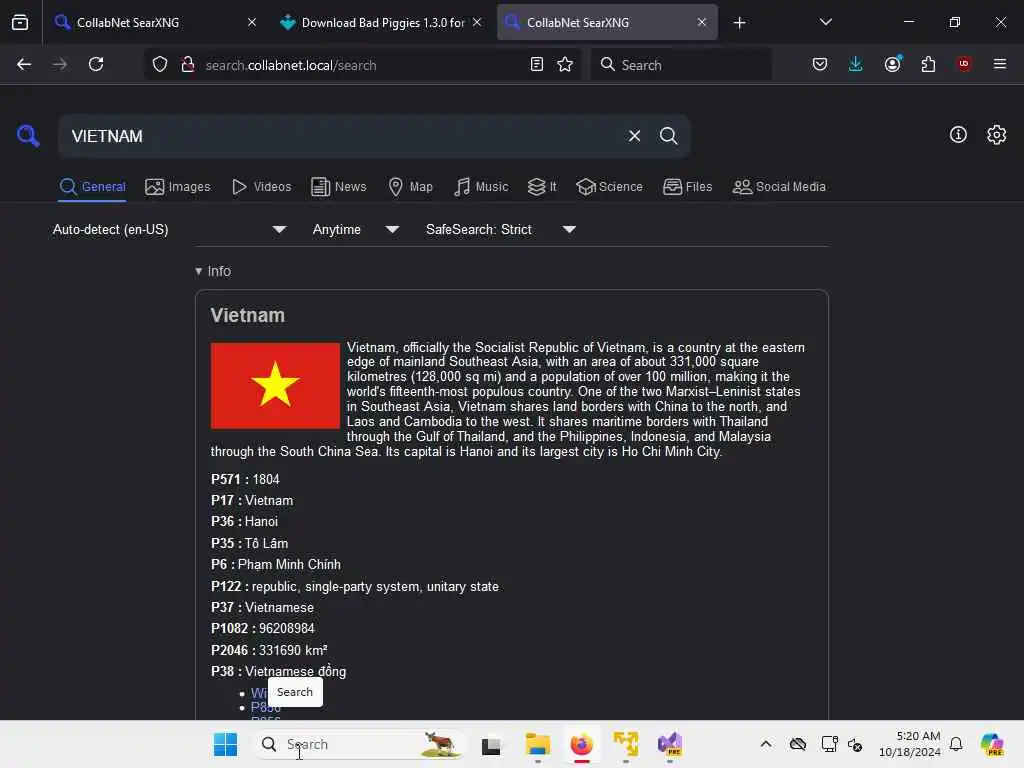This screenshot has width=1024, height=768.
Task: Open the SearXNG About info icon
Action: point(958,135)
